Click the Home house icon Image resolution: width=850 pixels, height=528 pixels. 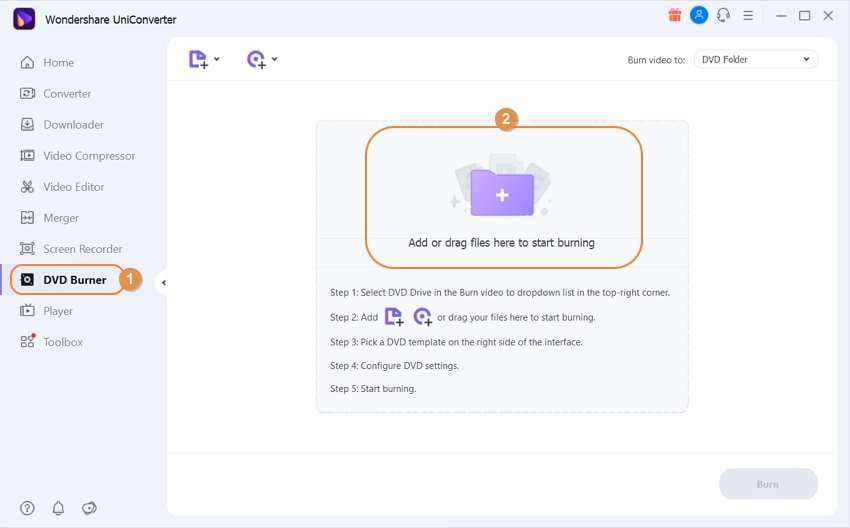pyautogui.click(x=27, y=62)
